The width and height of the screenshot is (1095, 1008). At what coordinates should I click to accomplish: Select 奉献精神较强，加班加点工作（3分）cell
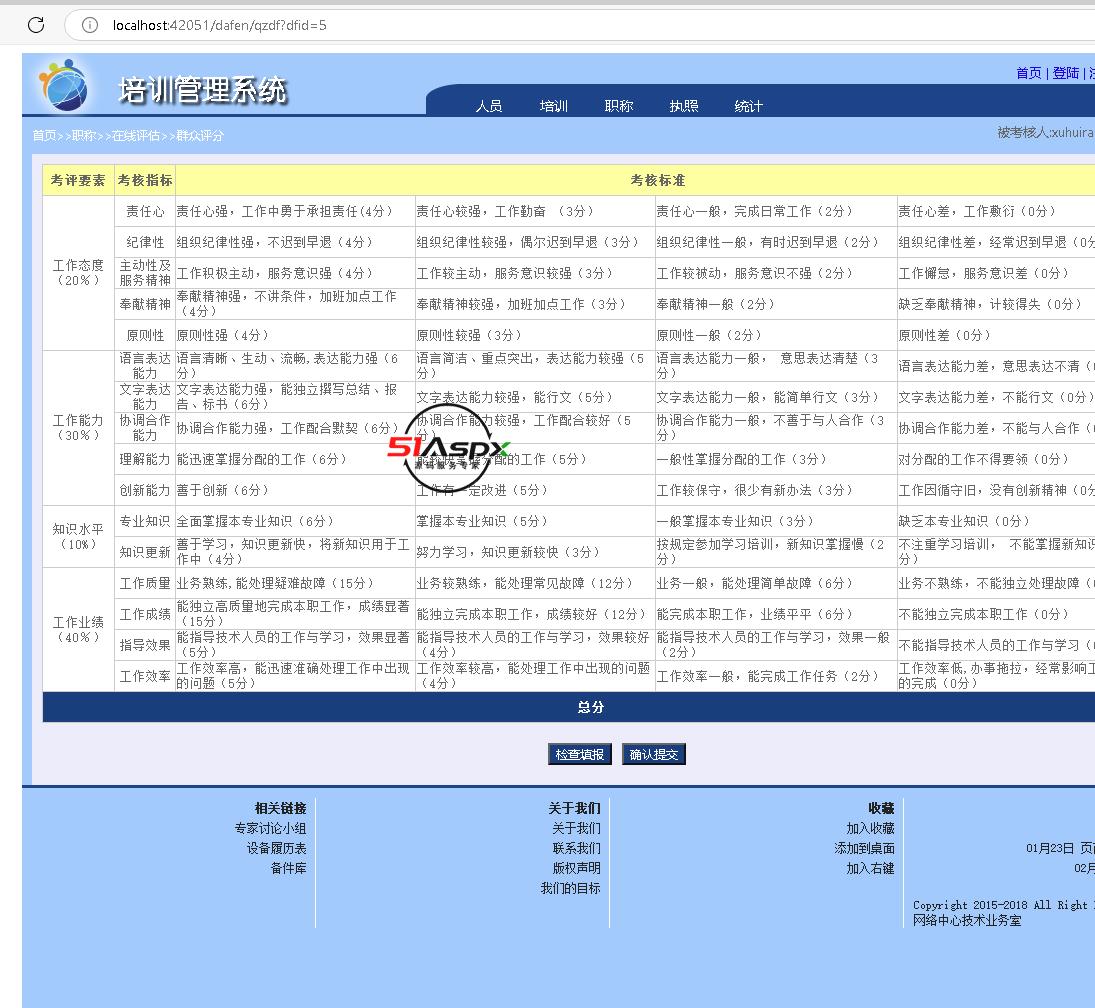535,304
